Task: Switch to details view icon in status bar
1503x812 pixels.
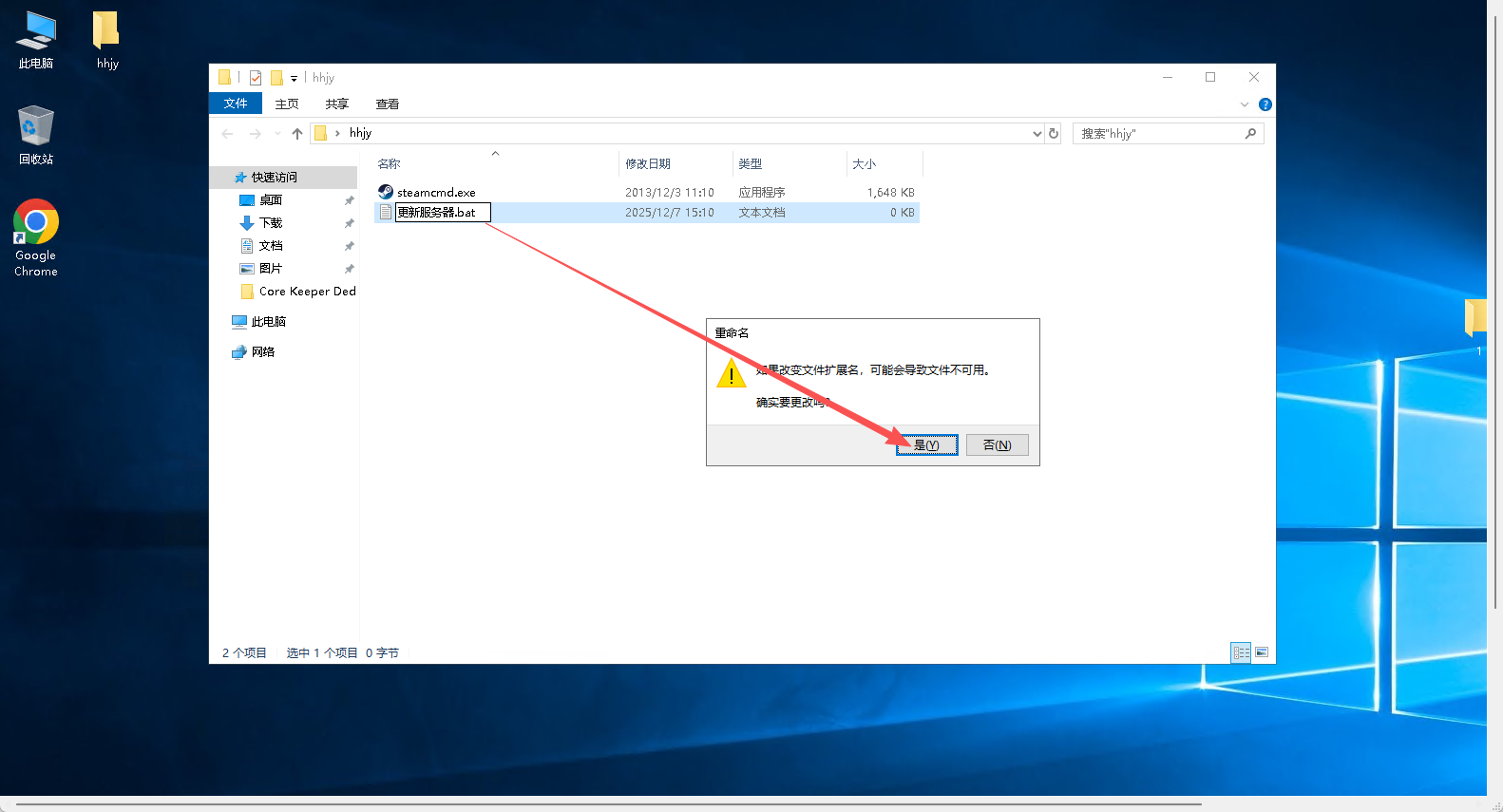Action: [1241, 652]
